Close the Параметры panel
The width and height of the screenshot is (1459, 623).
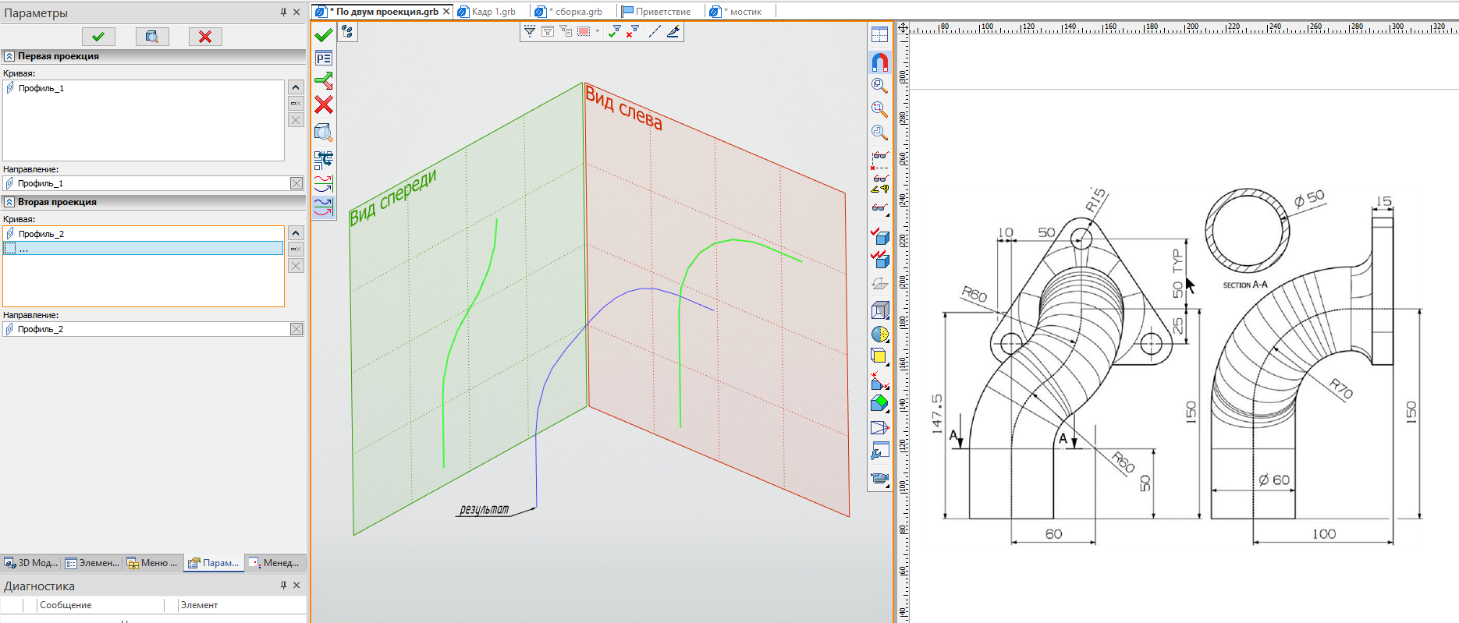tap(297, 12)
